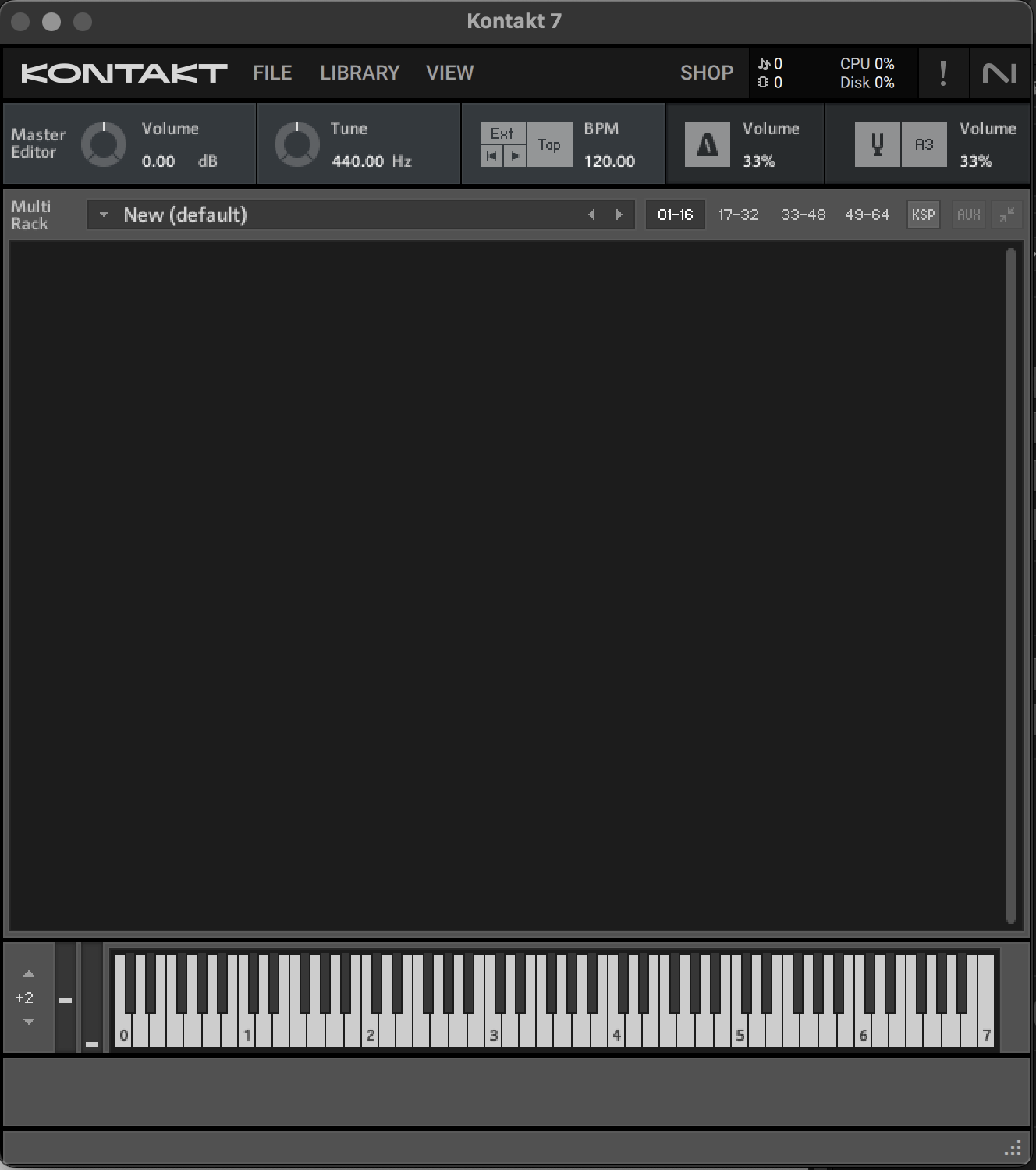Click the exclamation panic button
Viewport: 1036px width, 1170px height.
click(x=943, y=73)
